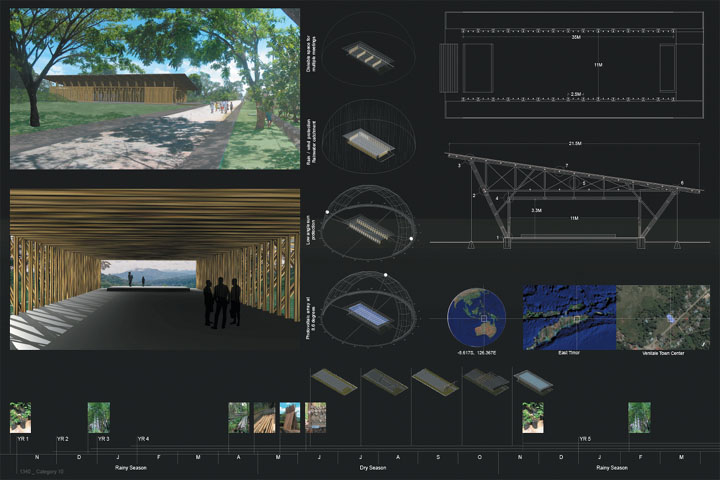Click the Dry Season label
Viewport: 720px width, 480px height.
coord(376,468)
